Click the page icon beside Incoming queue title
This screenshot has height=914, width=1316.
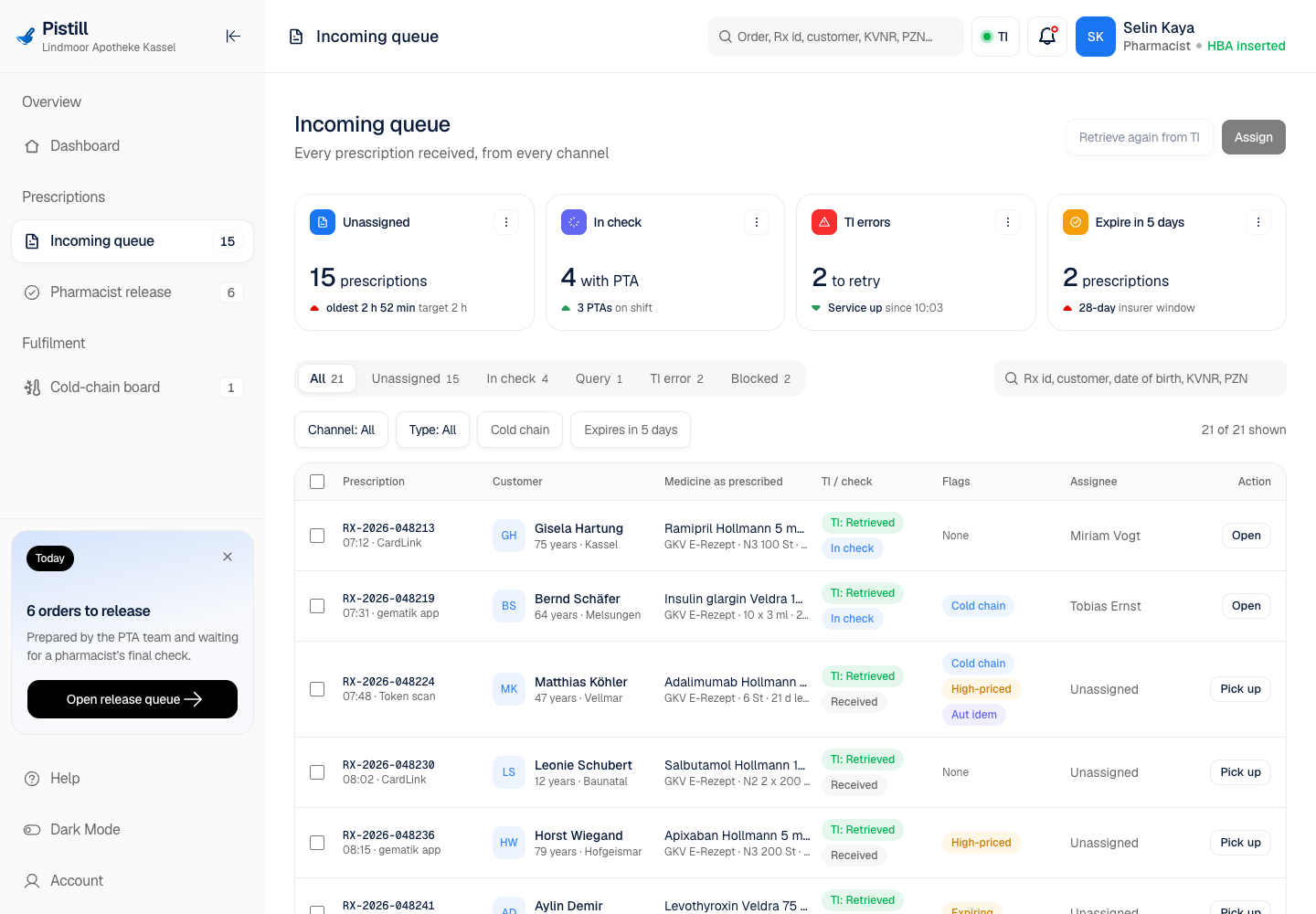pyautogui.click(x=296, y=37)
